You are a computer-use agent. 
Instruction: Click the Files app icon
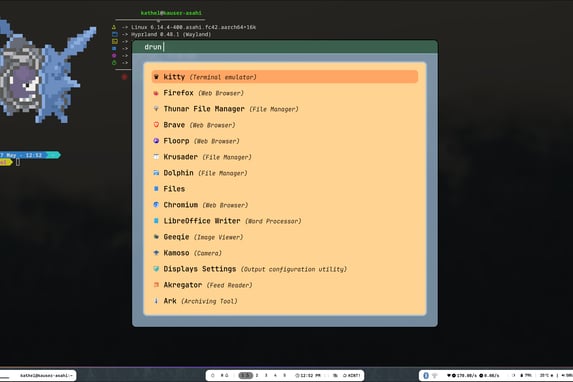(x=156, y=189)
